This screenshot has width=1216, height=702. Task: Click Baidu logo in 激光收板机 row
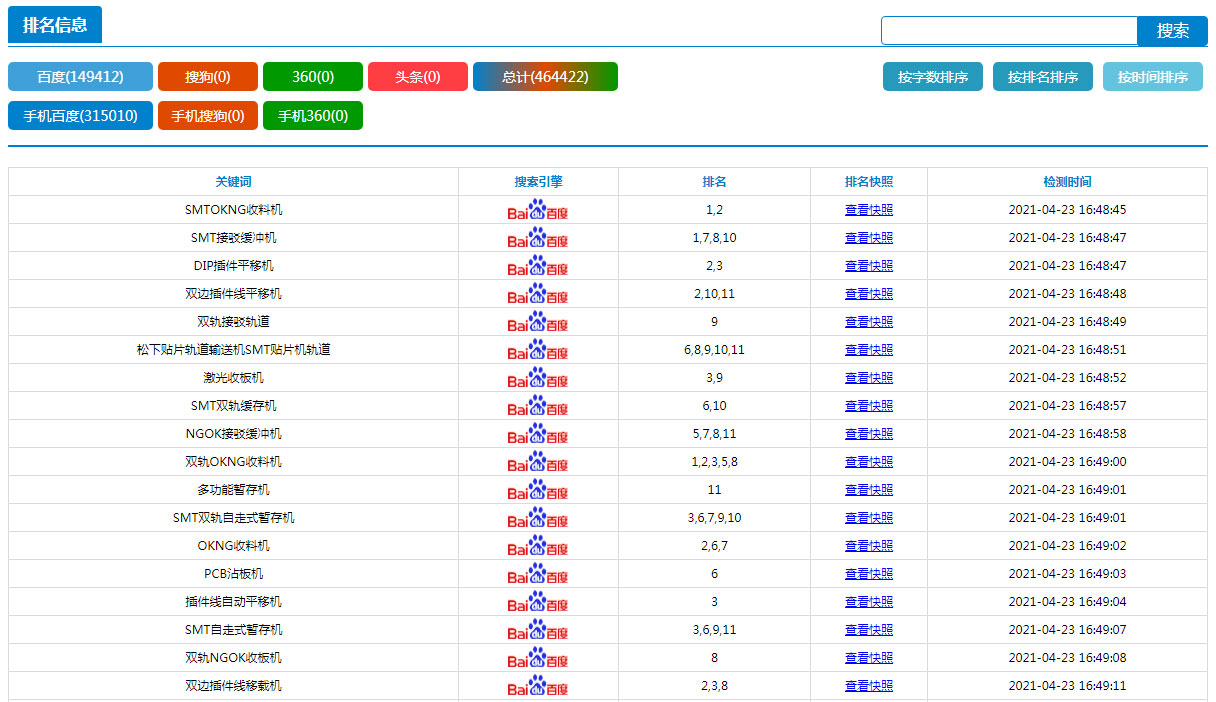(x=538, y=378)
